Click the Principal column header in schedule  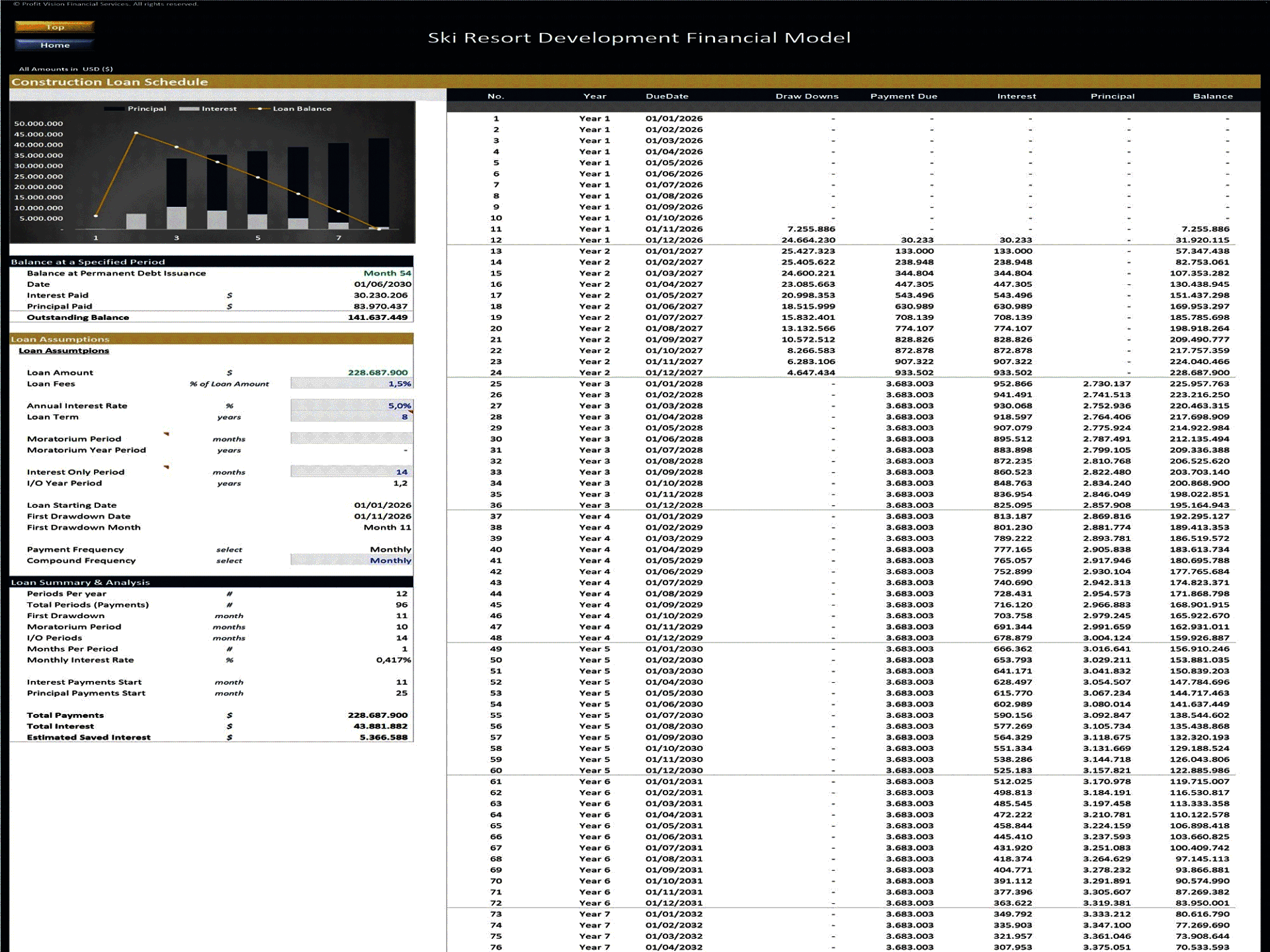[1113, 97]
